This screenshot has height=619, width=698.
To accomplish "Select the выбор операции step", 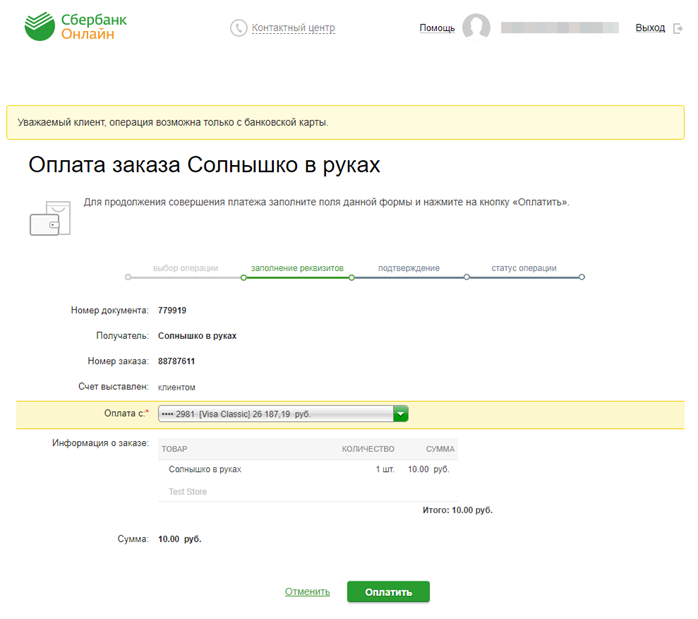I will click(x=185, y=268).
